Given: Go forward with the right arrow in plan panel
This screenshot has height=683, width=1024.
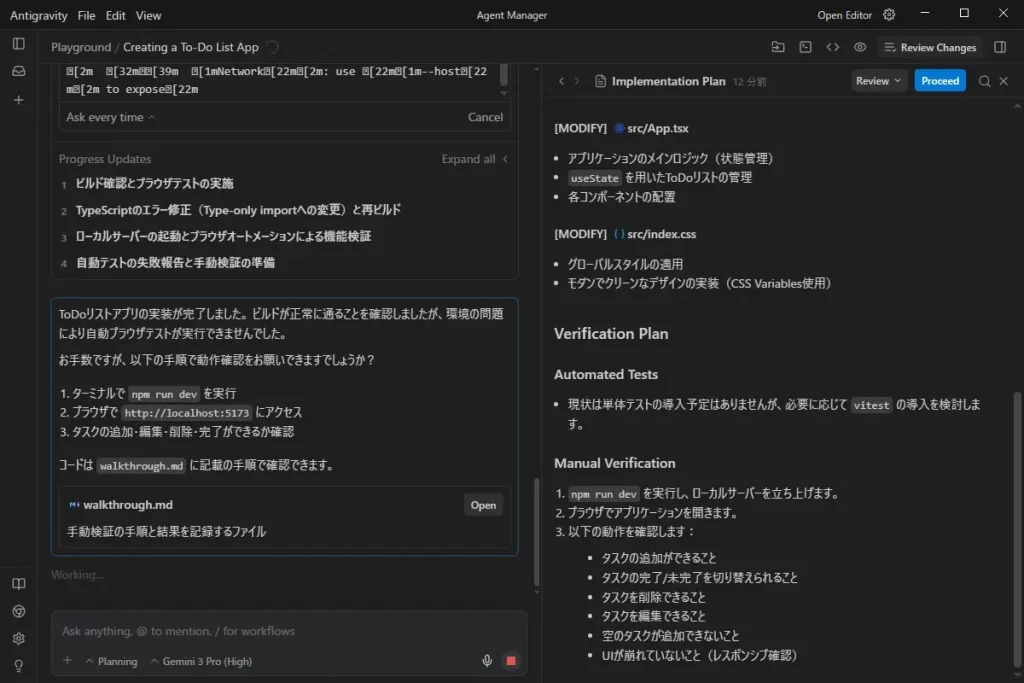Looking at the screenshot, I should (577, 81).
